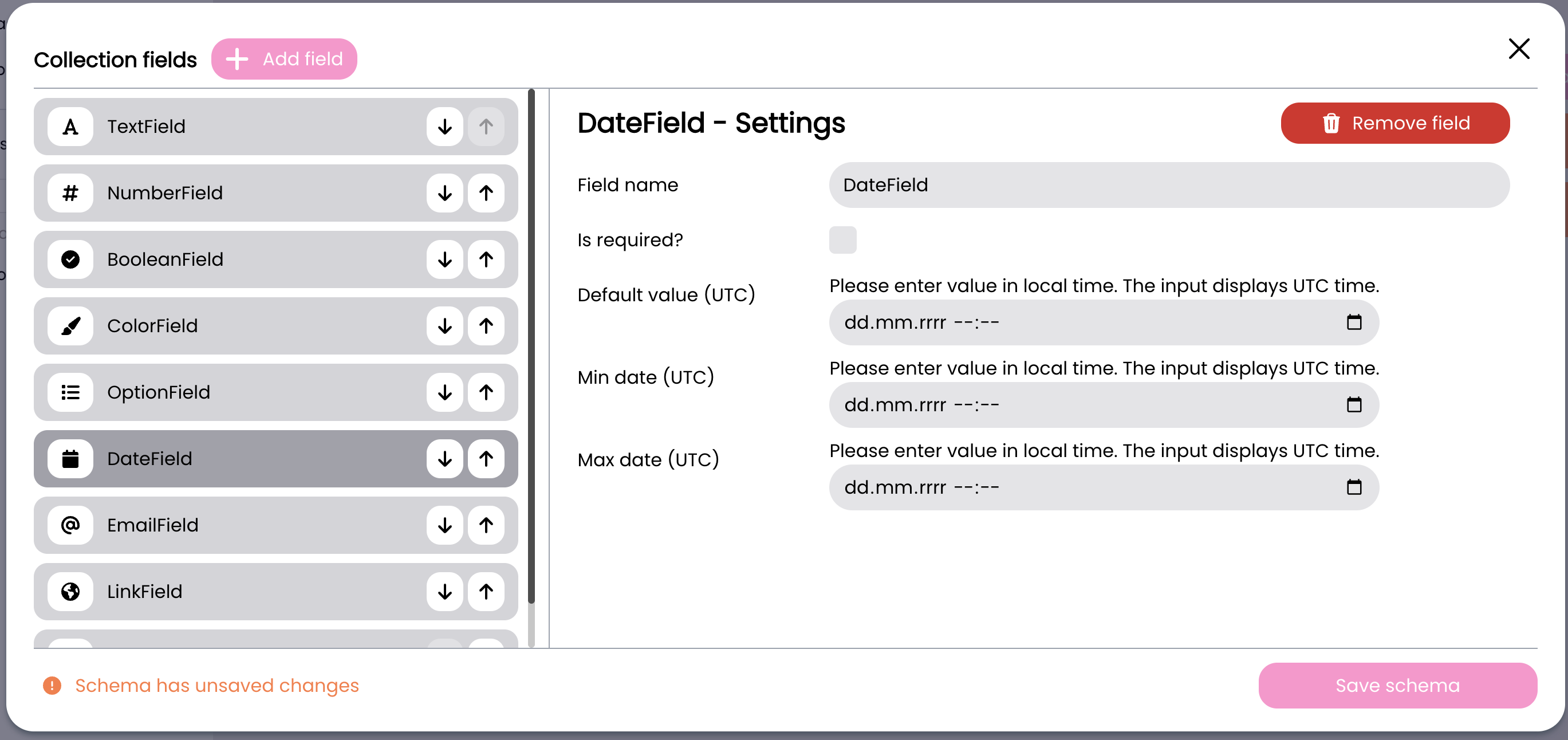This screenshot has width=1568, height=740.
Task: Move ColorField up in the list
Action: [486, 325]
